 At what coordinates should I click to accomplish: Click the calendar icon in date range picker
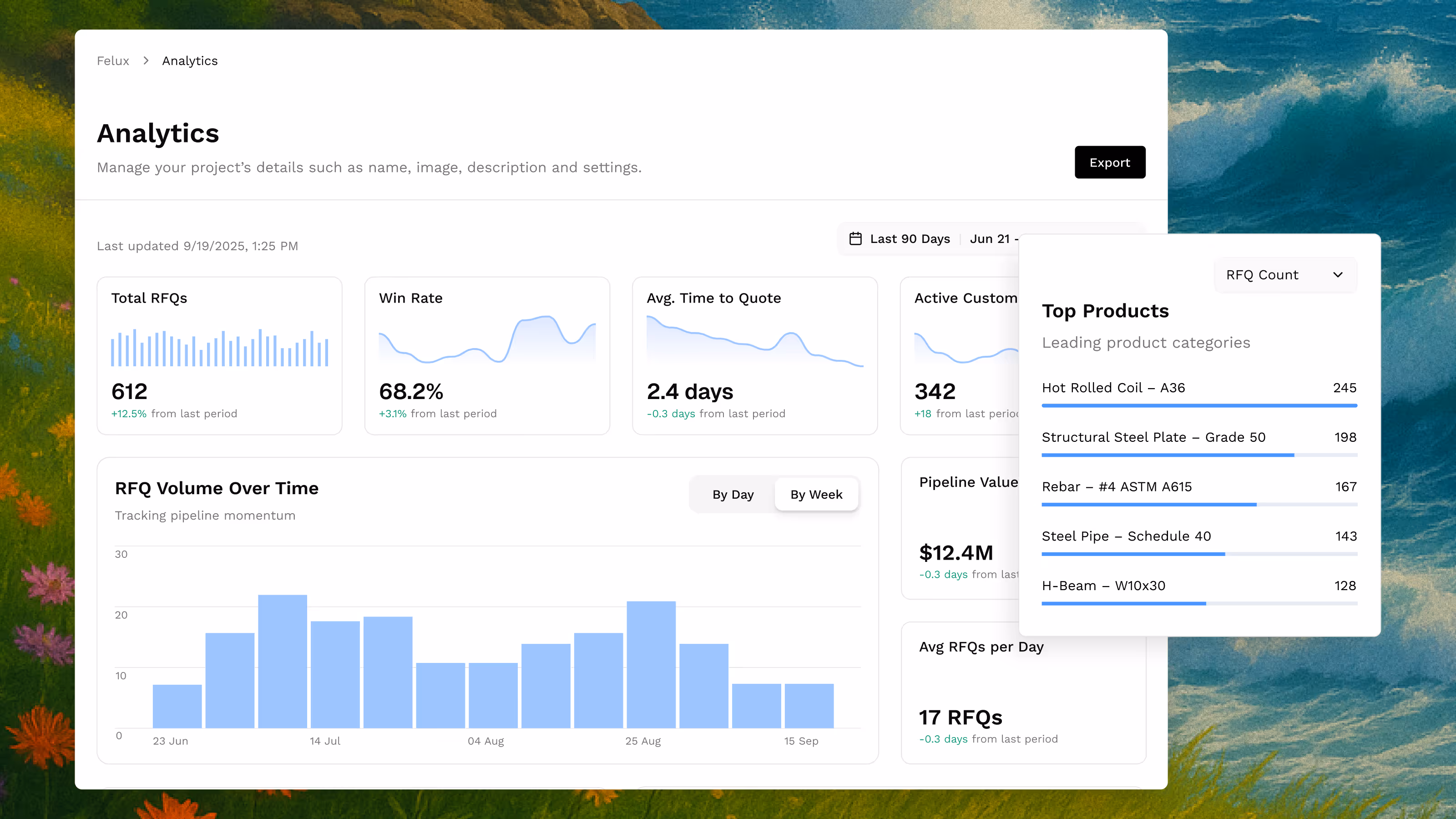[x=855, y=238]
